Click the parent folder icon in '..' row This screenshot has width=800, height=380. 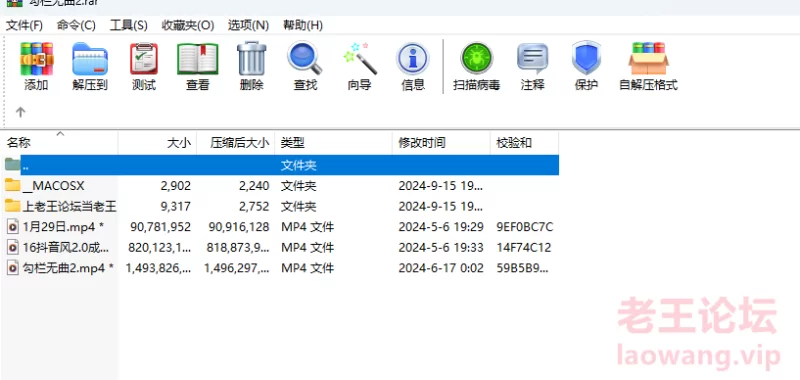12,164
